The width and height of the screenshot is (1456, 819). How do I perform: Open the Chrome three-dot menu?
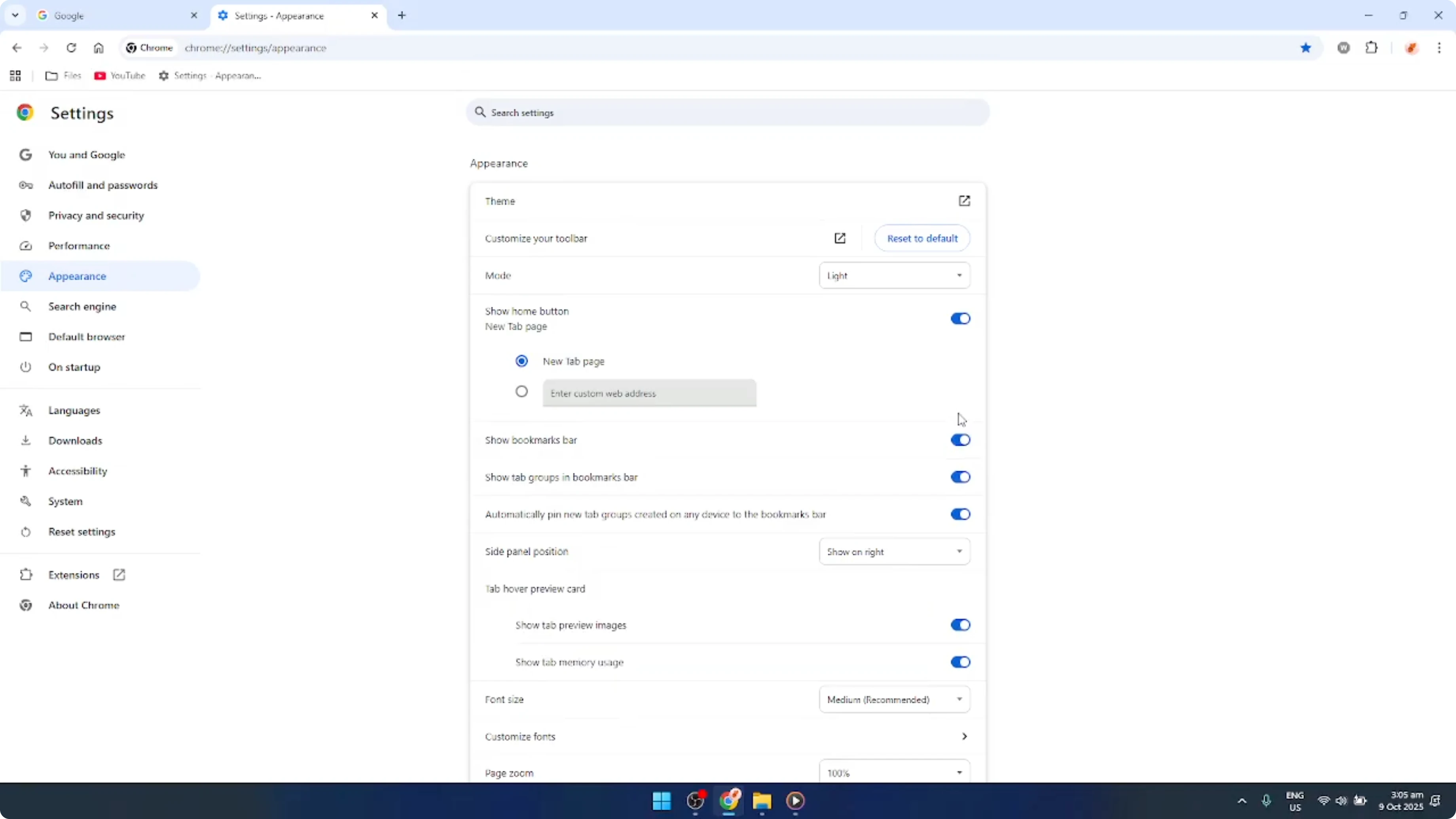click(x=1439, y=48)
